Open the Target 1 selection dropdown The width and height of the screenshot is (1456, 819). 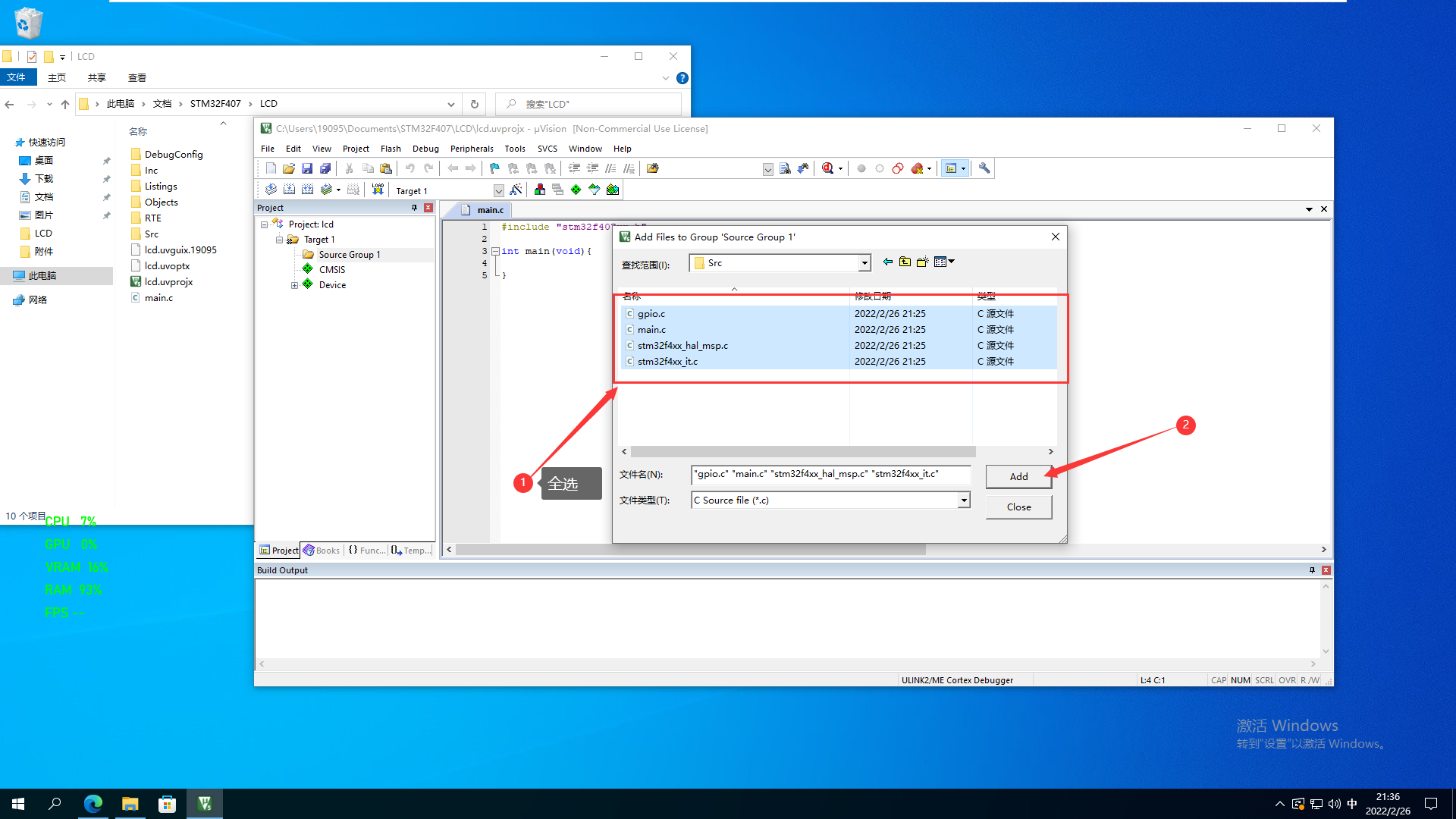[x=498, y=190]
